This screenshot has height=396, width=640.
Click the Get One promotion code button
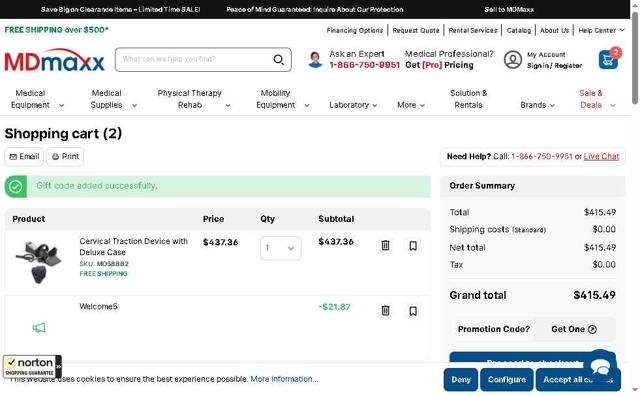[574, 329]
